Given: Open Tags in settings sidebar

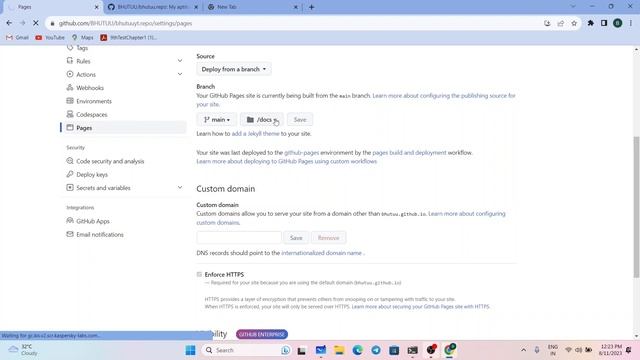Looking at the screenshot, I should (82, 48).
